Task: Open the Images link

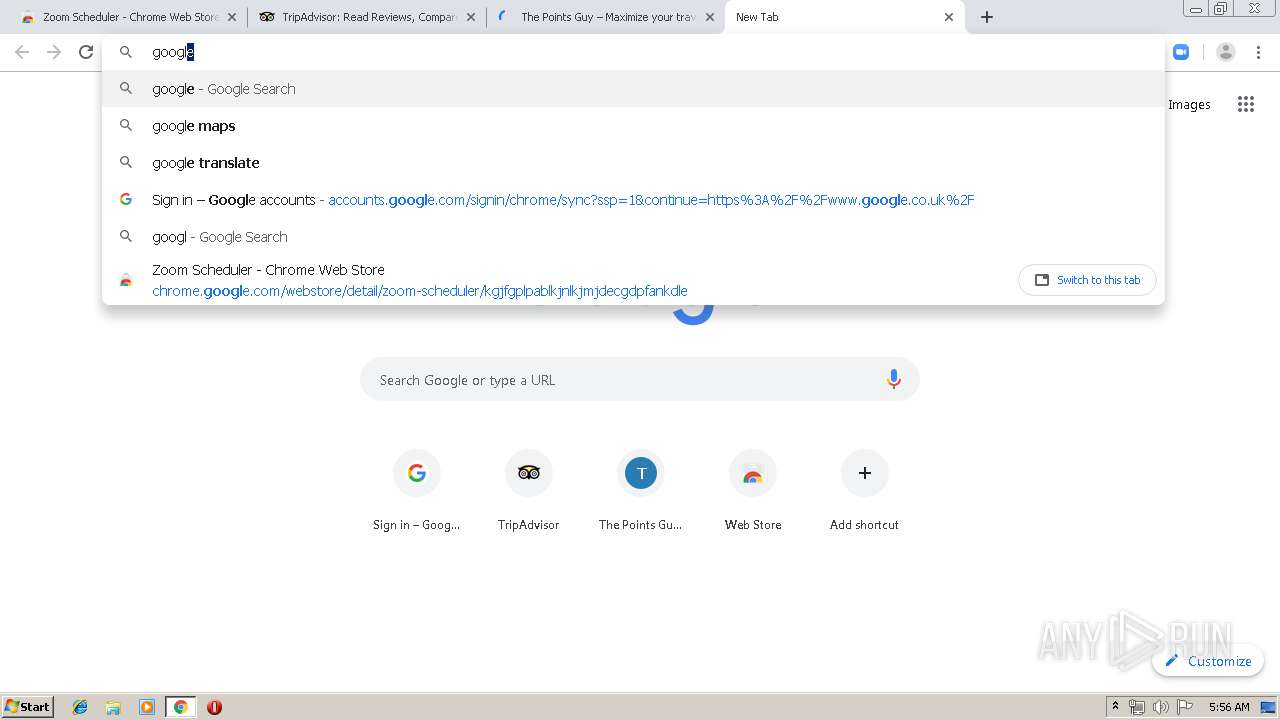Action: 1189,104
